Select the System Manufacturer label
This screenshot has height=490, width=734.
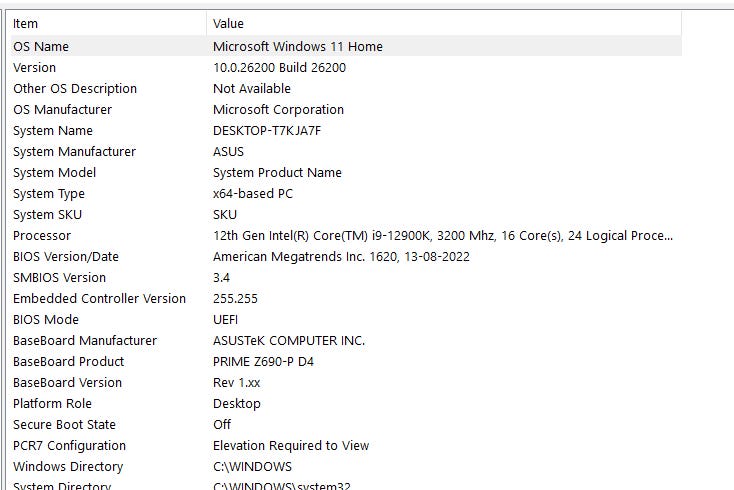click(x=74, y=152)
